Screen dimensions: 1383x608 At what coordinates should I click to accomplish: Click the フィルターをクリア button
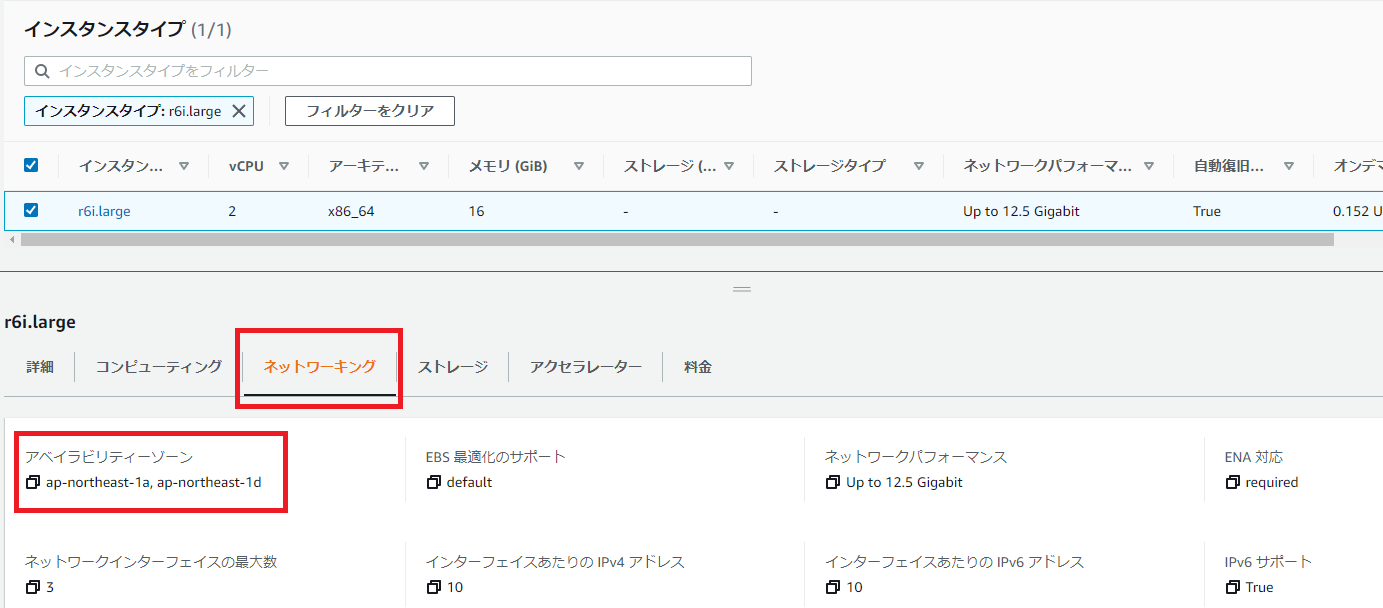[370, 111]
